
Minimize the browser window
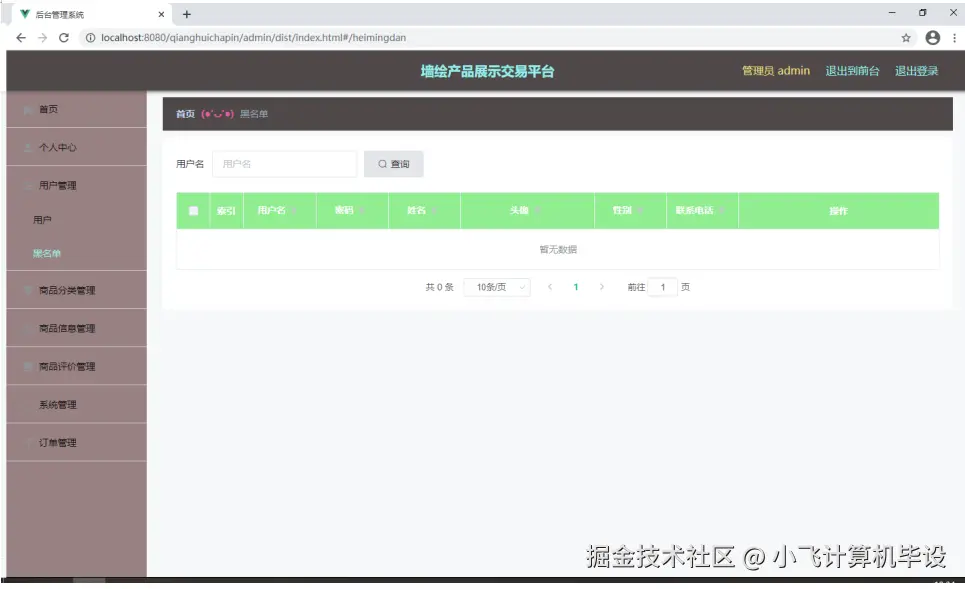coord(892,12)
